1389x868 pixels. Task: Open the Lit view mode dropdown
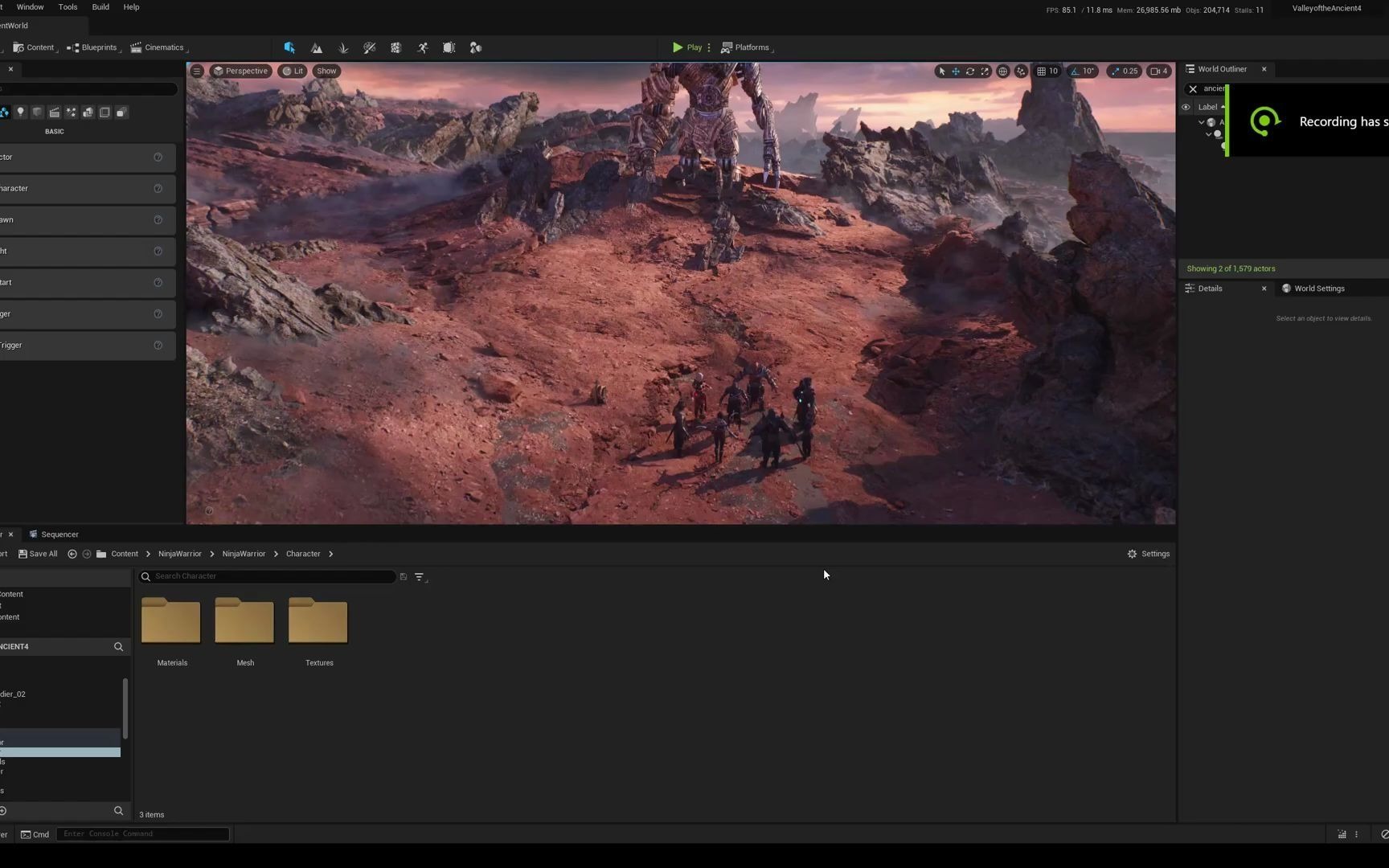(293, 71)
